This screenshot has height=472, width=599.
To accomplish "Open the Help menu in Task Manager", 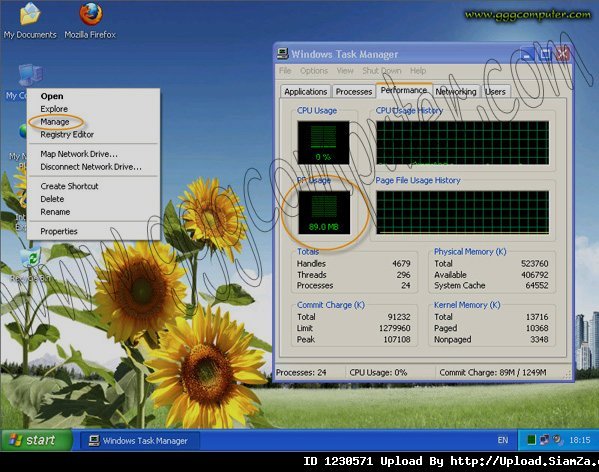I will [x=418, y=71].
